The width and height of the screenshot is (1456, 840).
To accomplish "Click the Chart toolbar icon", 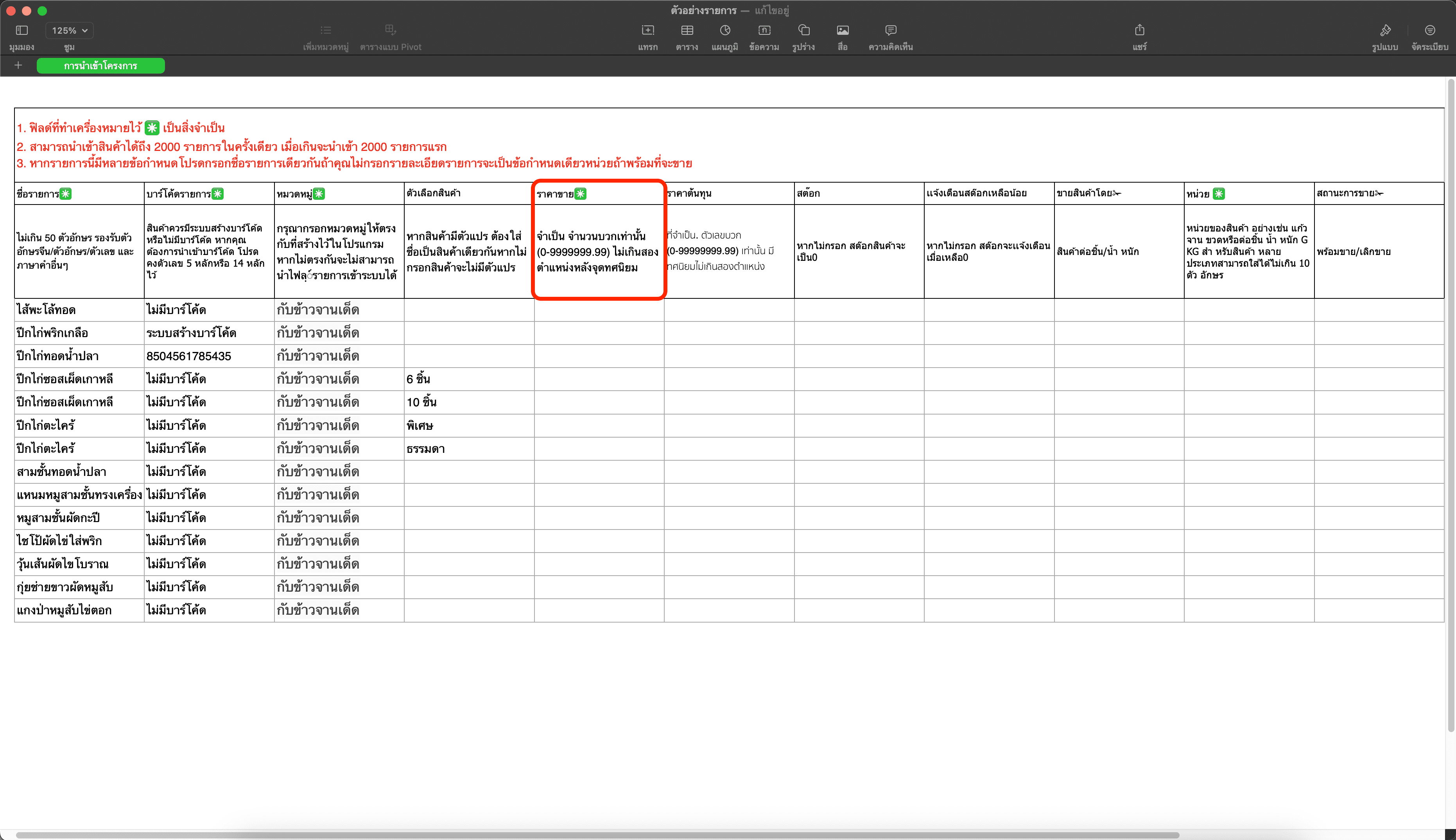I will click(725, 30).
